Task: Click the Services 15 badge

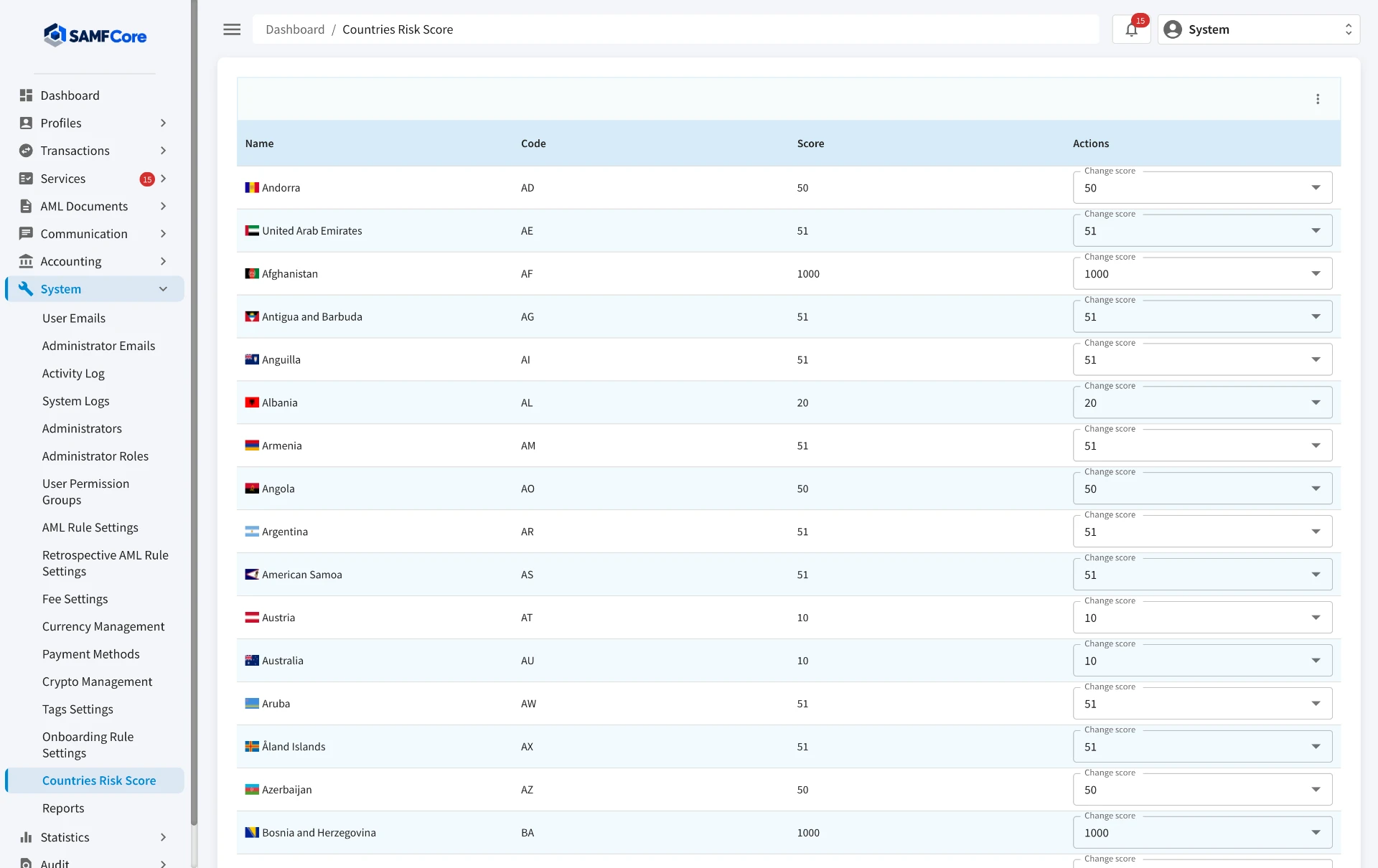Action: tap(147, 179)
